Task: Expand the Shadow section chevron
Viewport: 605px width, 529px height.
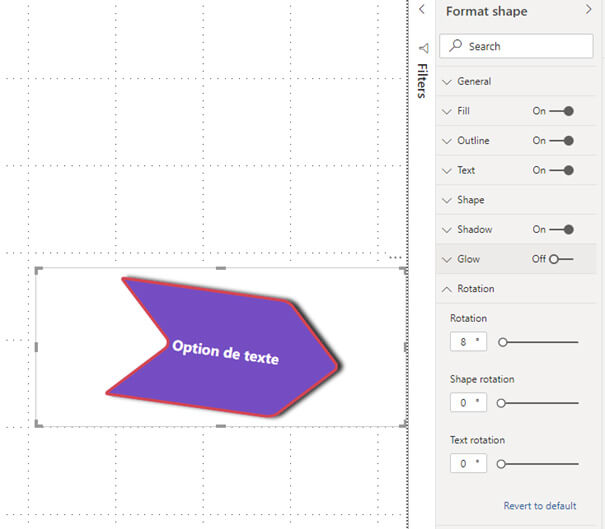Action: click(x=447, y=230)
